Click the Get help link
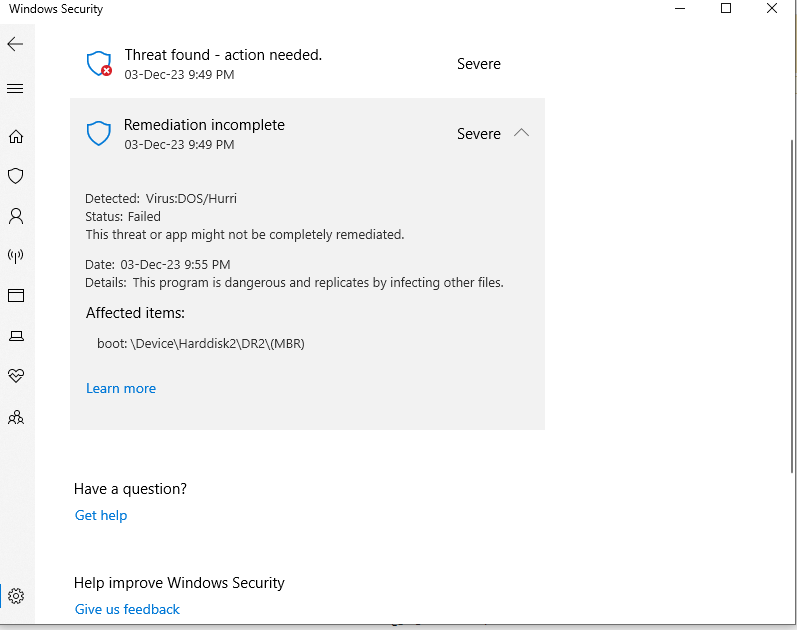The width and height of the screenshot is (797, 630). [x=101, y=515]
